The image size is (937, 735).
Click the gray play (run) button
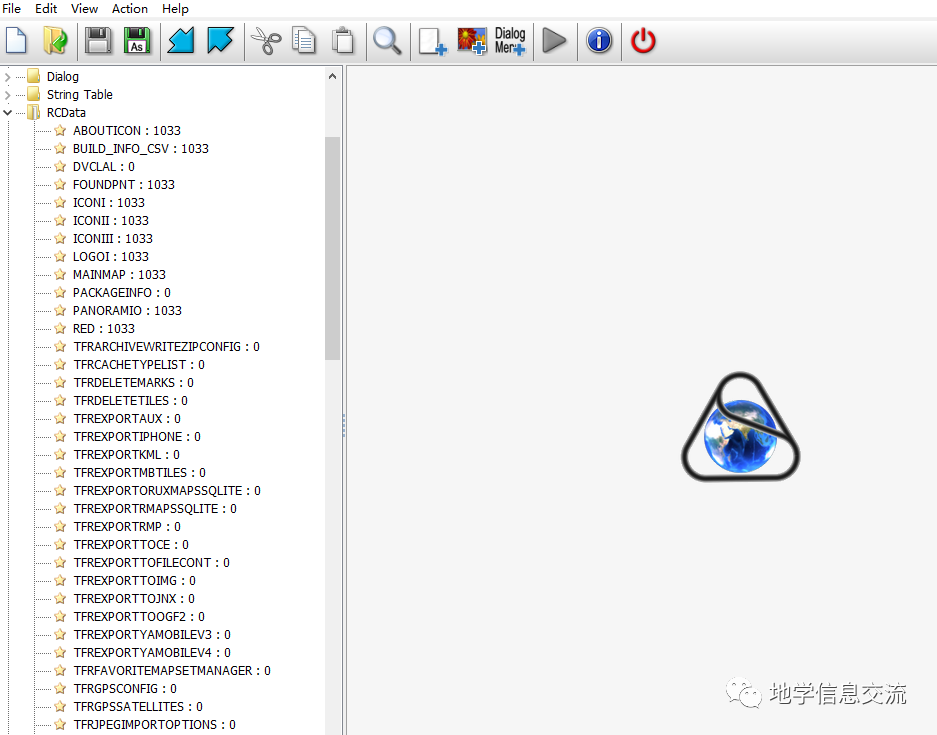point(555,41)
